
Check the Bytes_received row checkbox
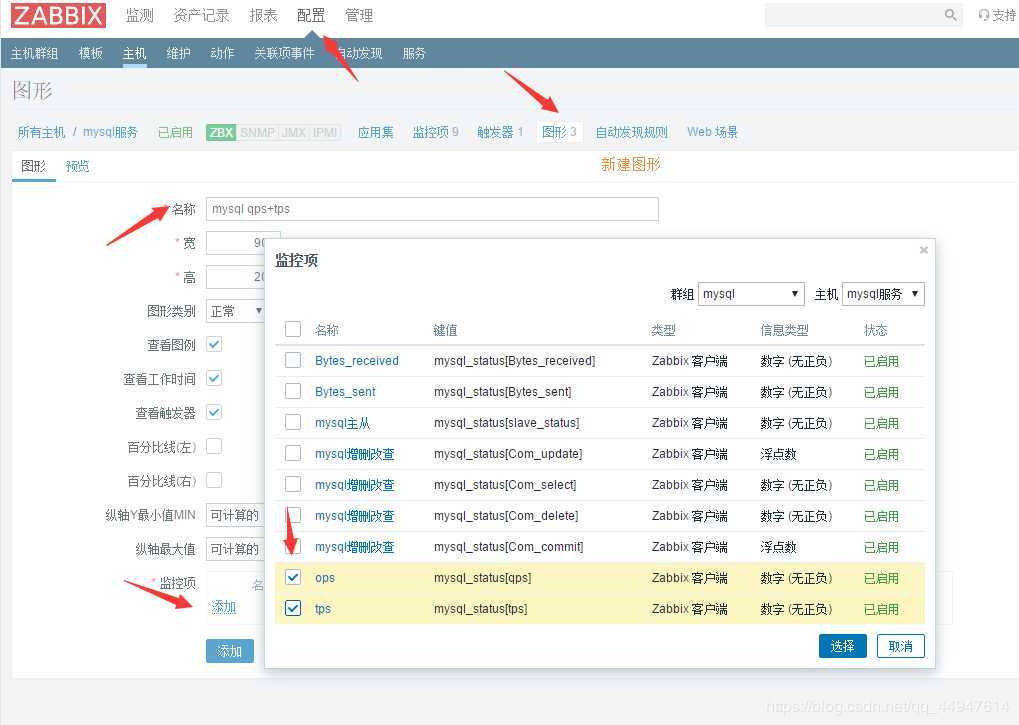293,360
